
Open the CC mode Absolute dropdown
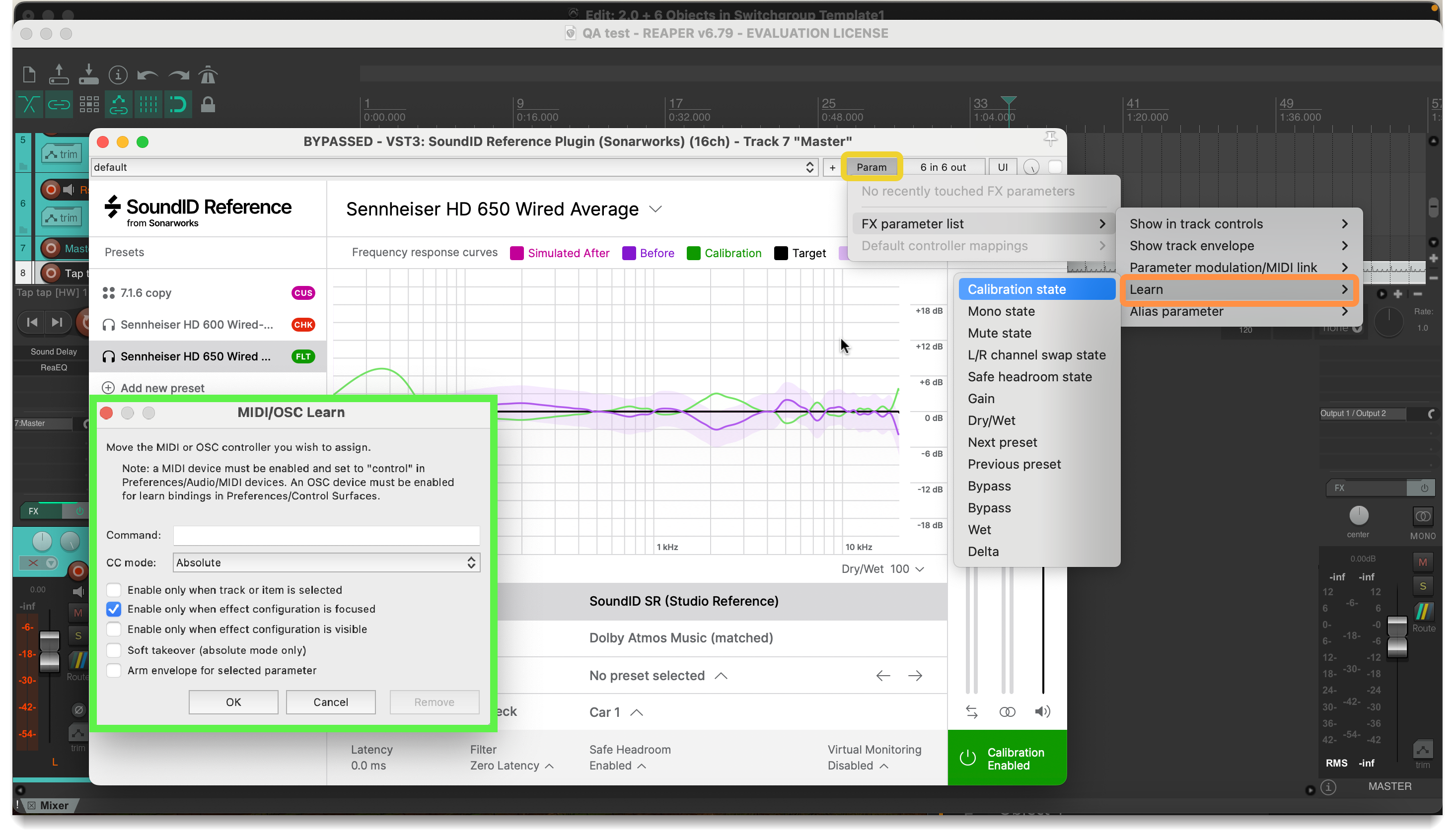coord(326,562)
